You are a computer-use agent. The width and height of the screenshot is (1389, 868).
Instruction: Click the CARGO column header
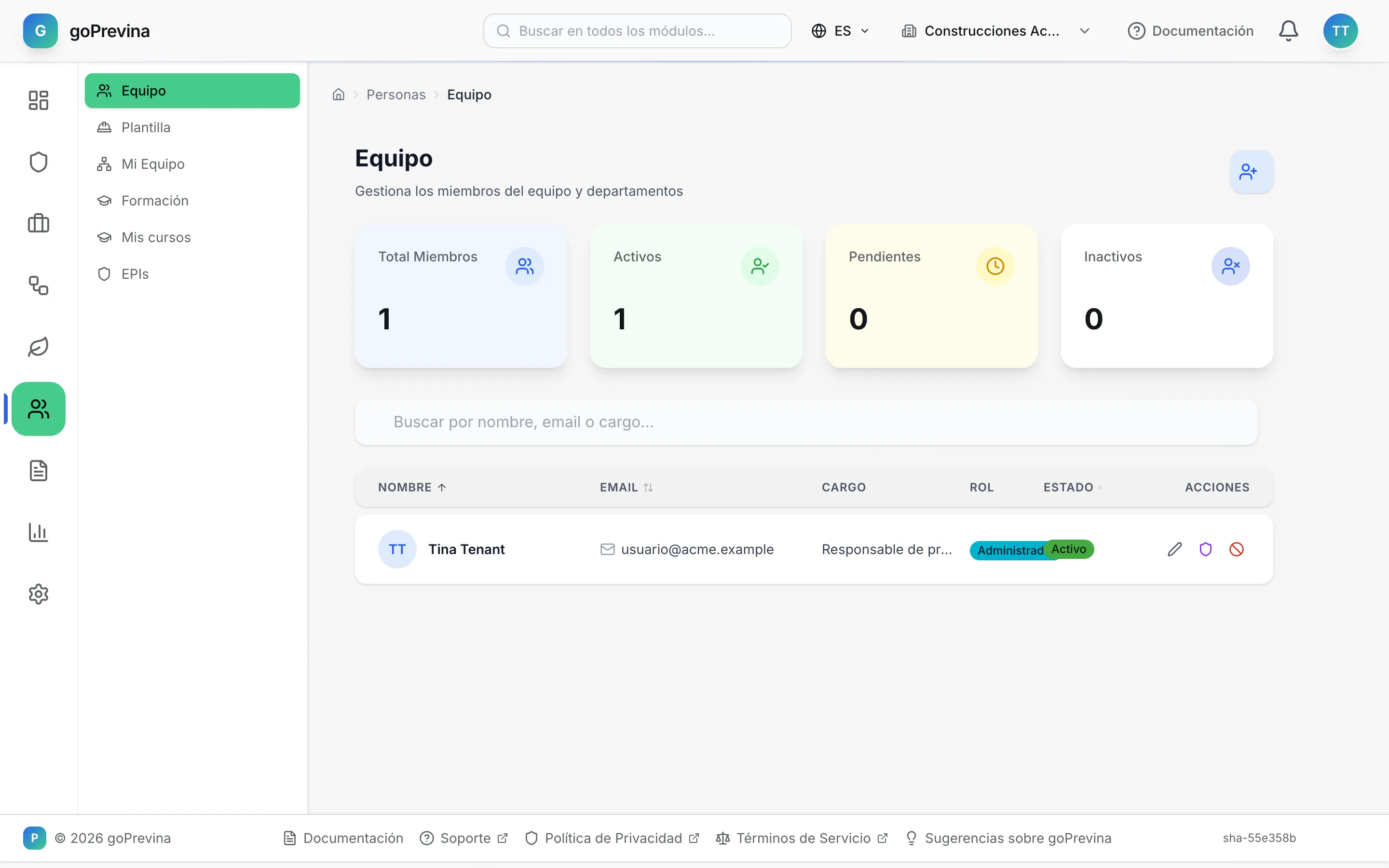[844, 488]
